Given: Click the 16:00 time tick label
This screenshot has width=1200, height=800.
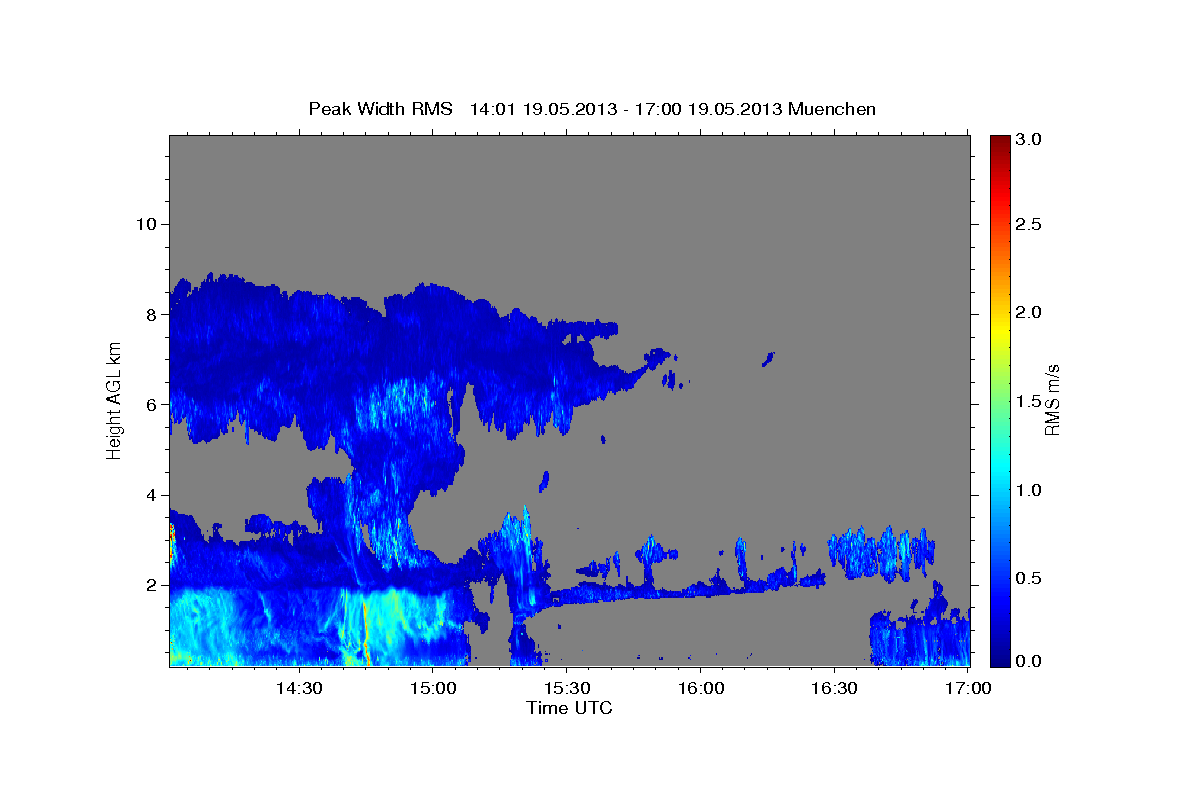Looking at the screenshot, I should tap(701, 688).
